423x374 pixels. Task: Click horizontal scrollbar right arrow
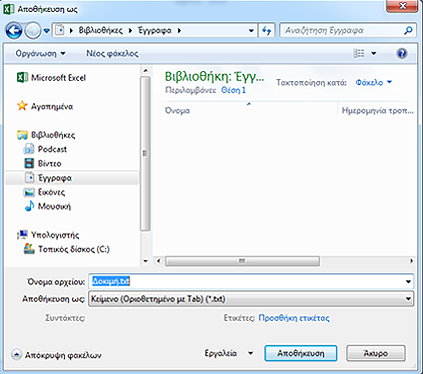[412, 261]
